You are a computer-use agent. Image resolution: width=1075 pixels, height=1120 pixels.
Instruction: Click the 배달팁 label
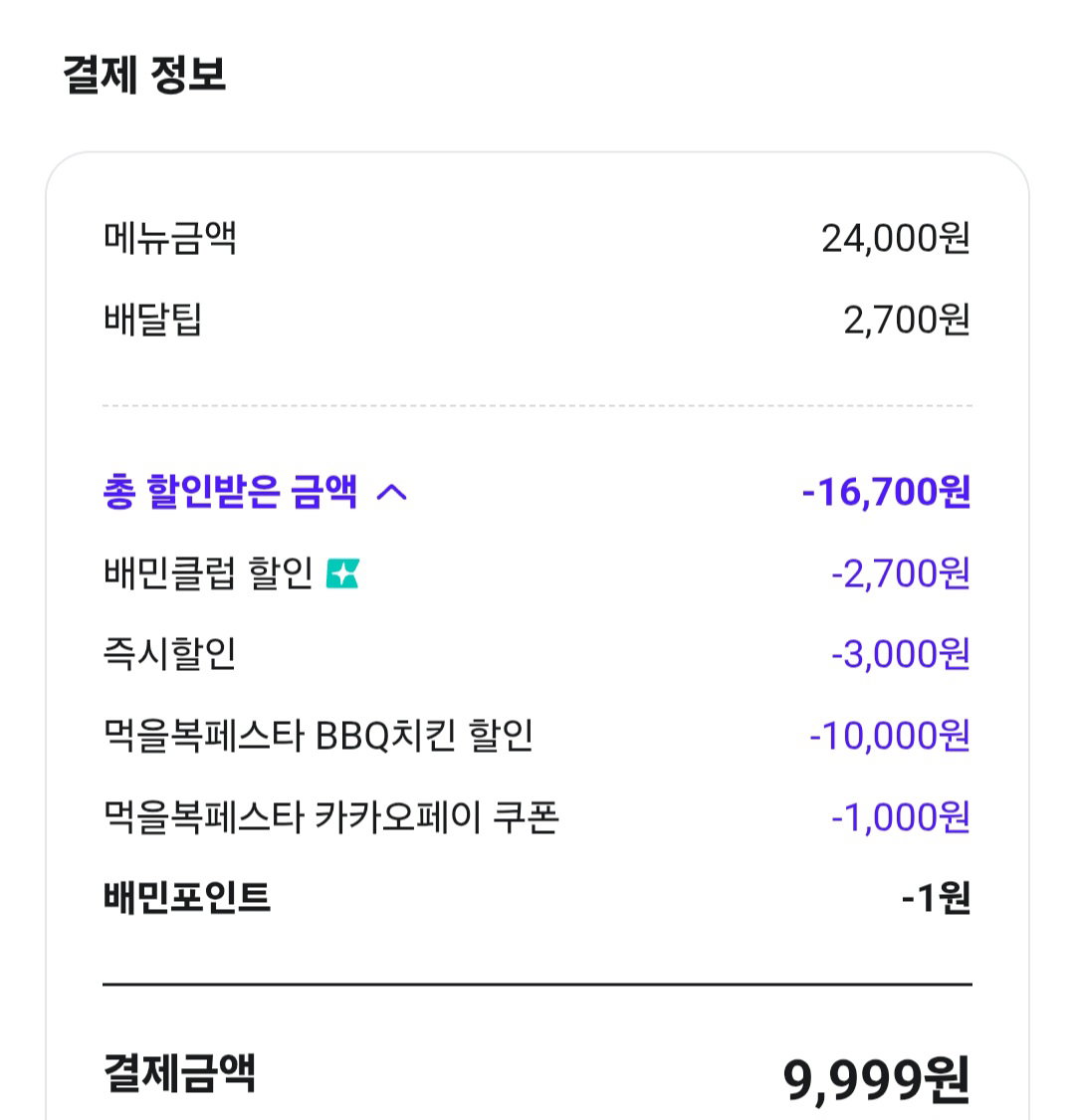pyautogui.click(x=153, y=319)
